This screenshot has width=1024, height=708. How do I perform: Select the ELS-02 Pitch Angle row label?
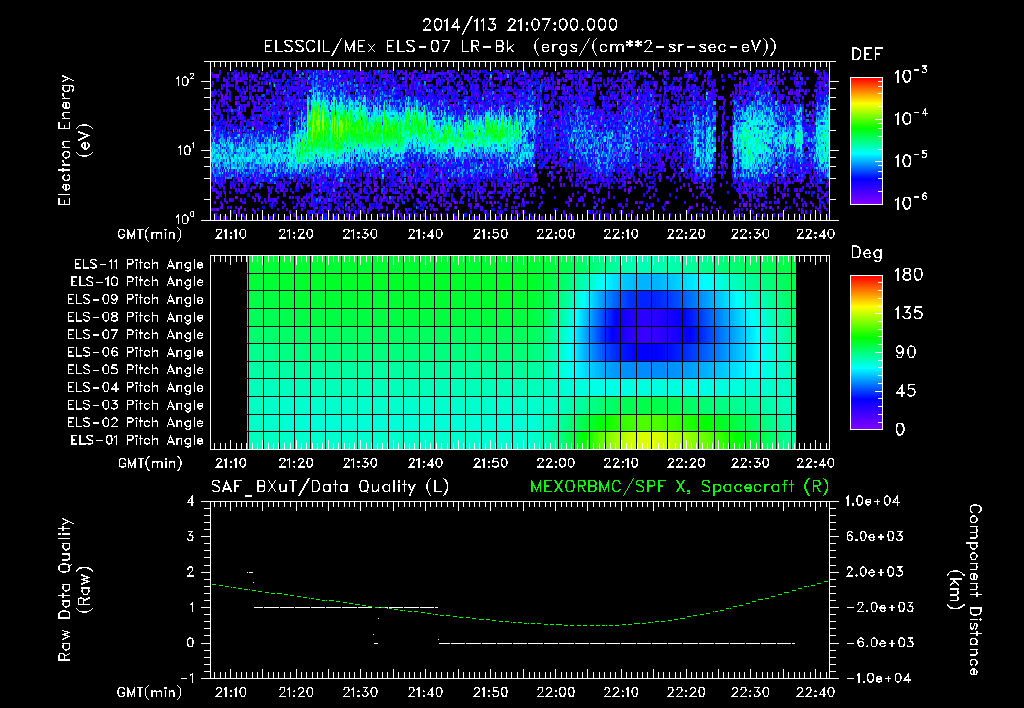click(136, 423)
